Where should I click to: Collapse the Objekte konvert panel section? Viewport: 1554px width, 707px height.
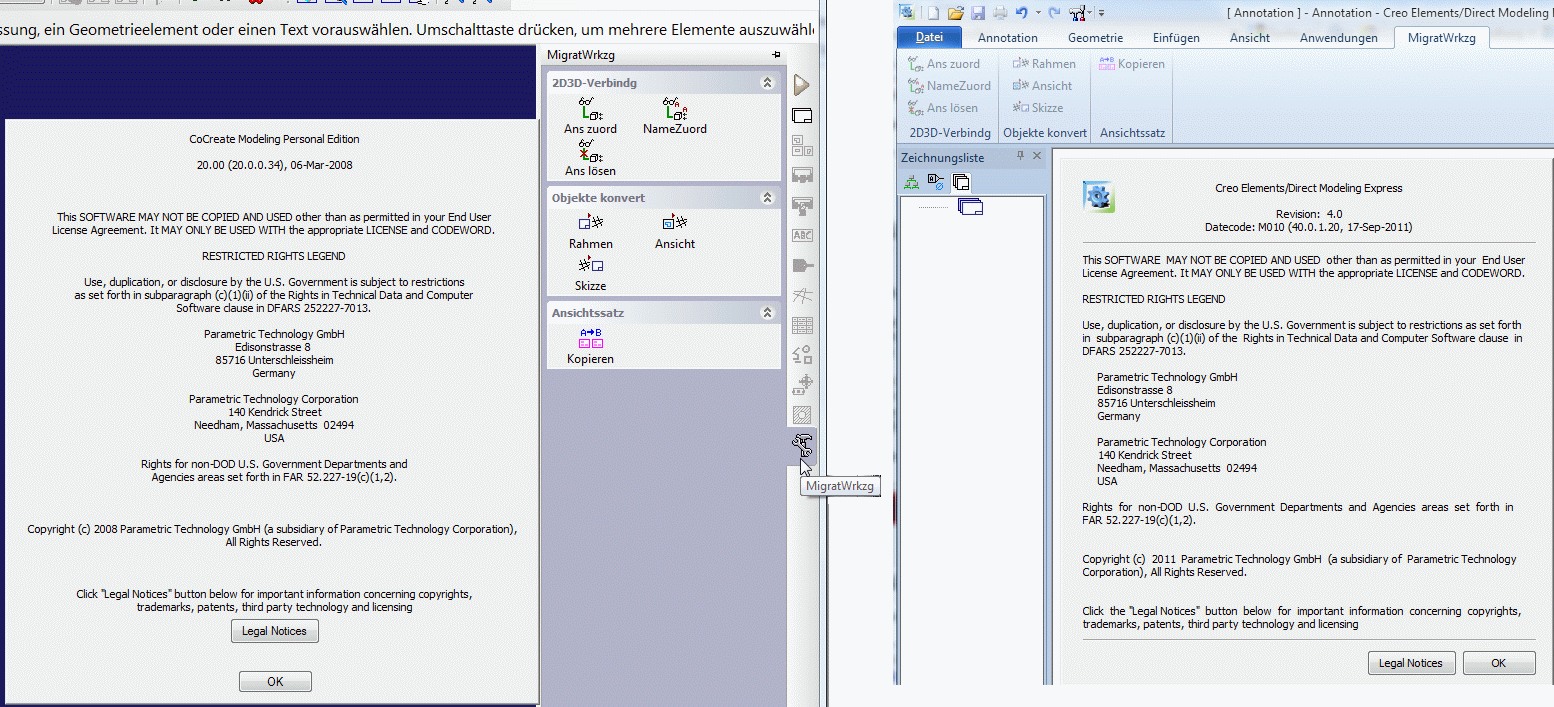tap(767, 198)
